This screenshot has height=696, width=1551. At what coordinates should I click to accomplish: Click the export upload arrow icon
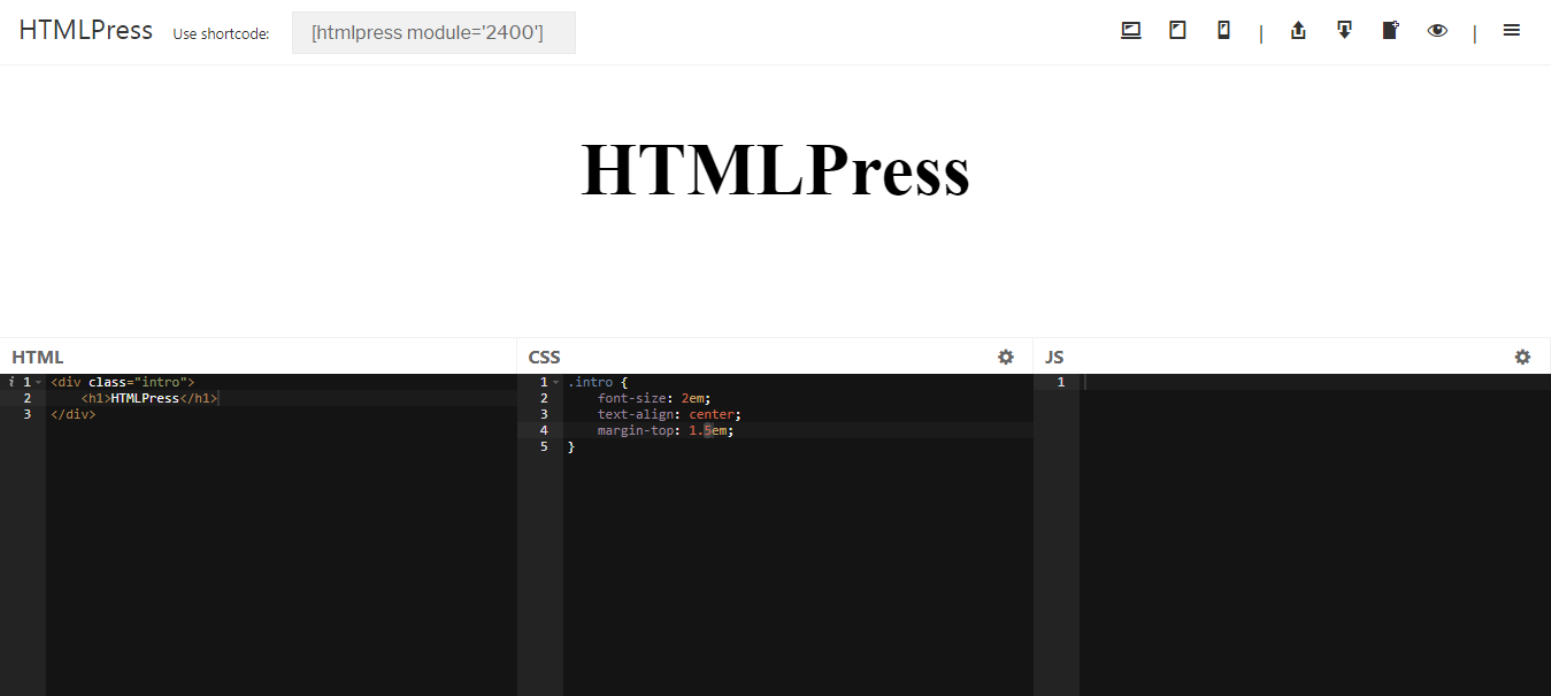click(x=1298, y=31)
